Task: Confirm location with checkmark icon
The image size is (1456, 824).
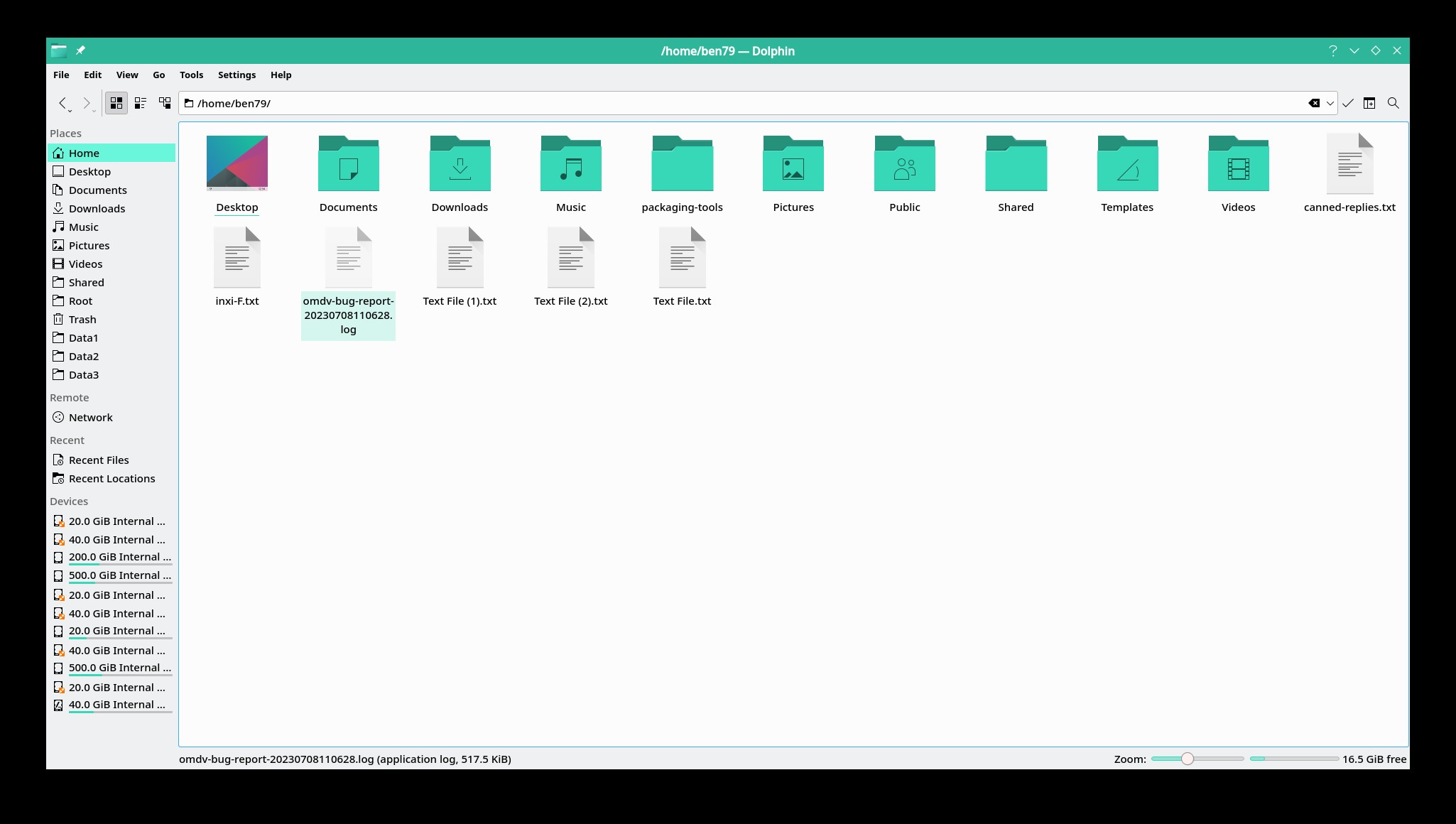Action: click(1347, 103)
